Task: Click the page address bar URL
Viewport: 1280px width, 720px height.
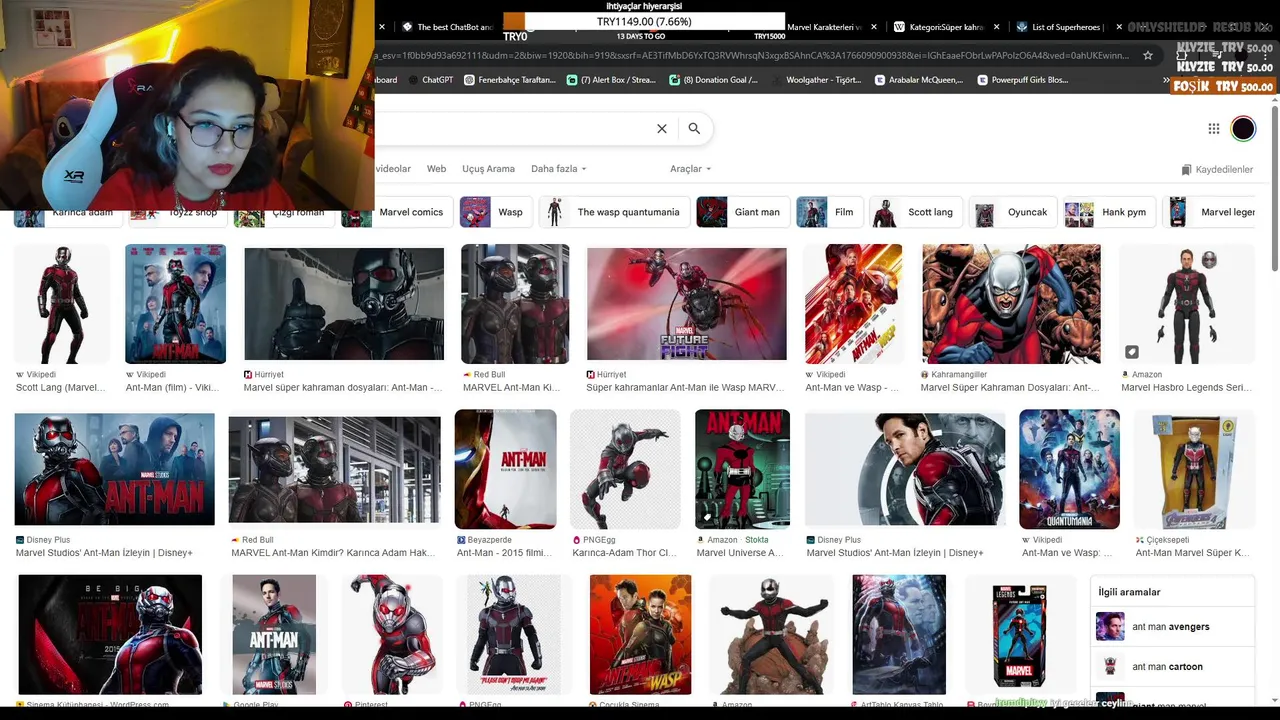Action: tap(750, 56)
